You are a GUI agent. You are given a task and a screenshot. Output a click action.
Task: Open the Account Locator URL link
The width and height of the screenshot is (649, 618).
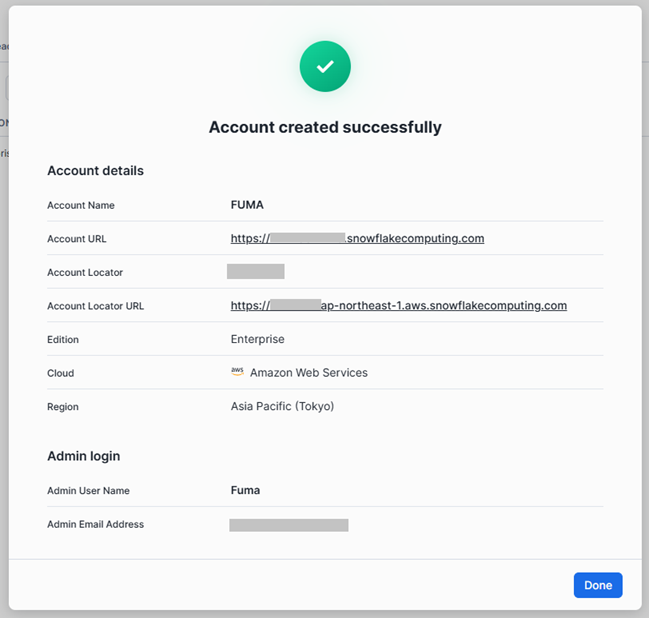click(x=398, y=306)
